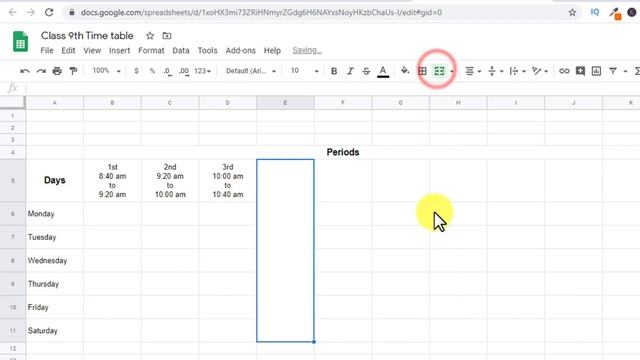Click the Create a filter icon

[x=613, y=71]
